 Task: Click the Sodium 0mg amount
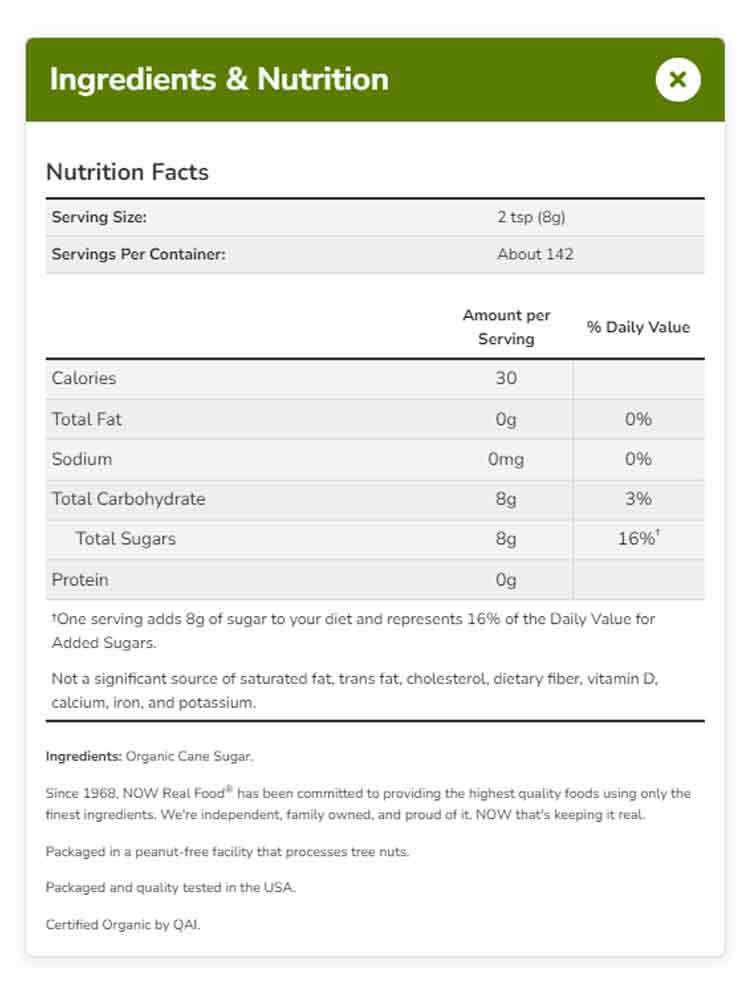click(x=506, y=459)
